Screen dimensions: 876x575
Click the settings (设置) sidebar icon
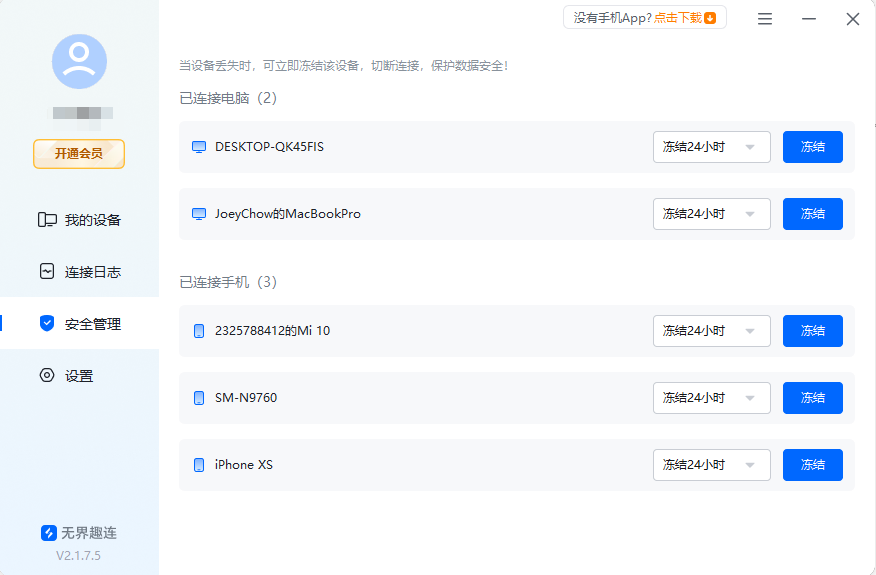tap(47, 375)
